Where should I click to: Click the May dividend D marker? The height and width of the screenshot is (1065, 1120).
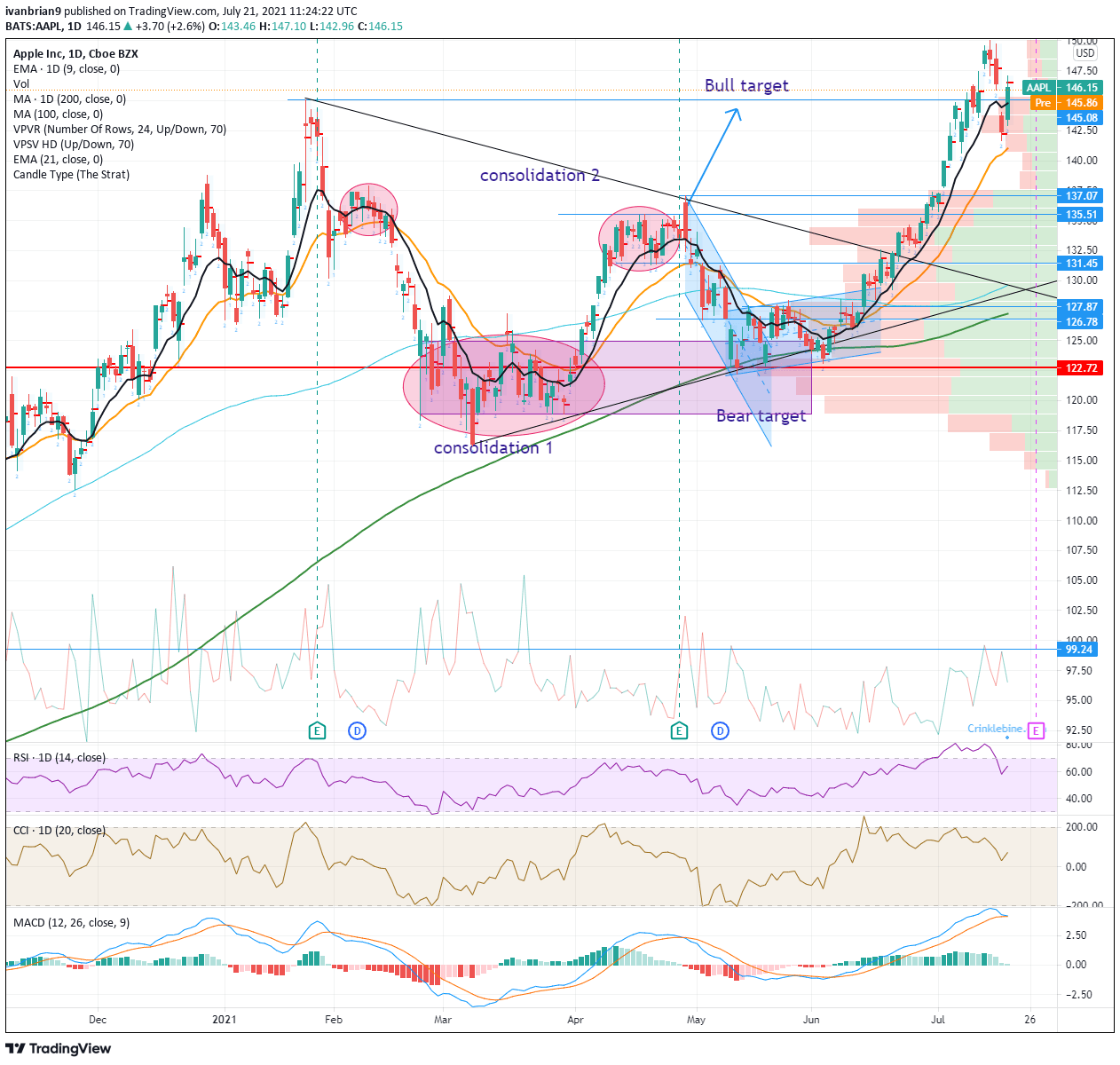720,731
